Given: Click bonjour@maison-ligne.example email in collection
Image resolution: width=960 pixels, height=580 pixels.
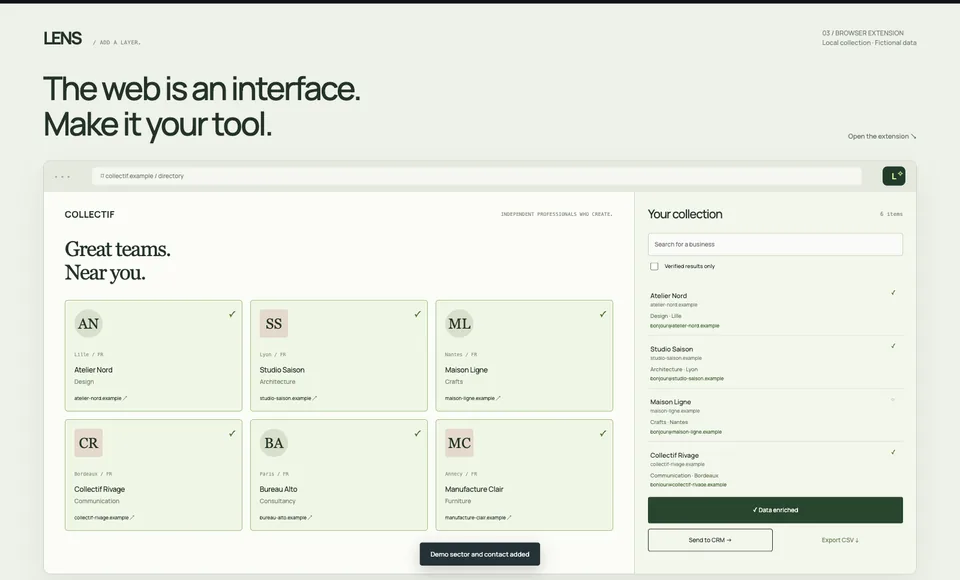Looking at the screenshot, I should click(x=686, y=432).
